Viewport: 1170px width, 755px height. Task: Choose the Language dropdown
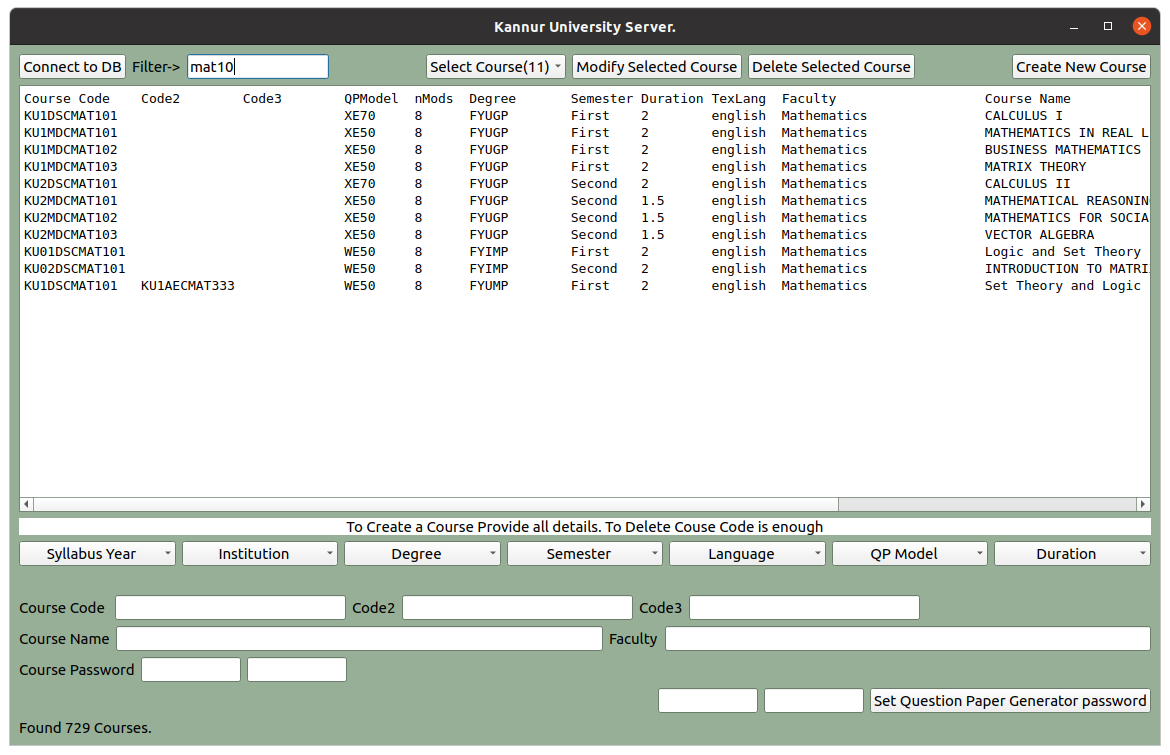click(747, 554)
